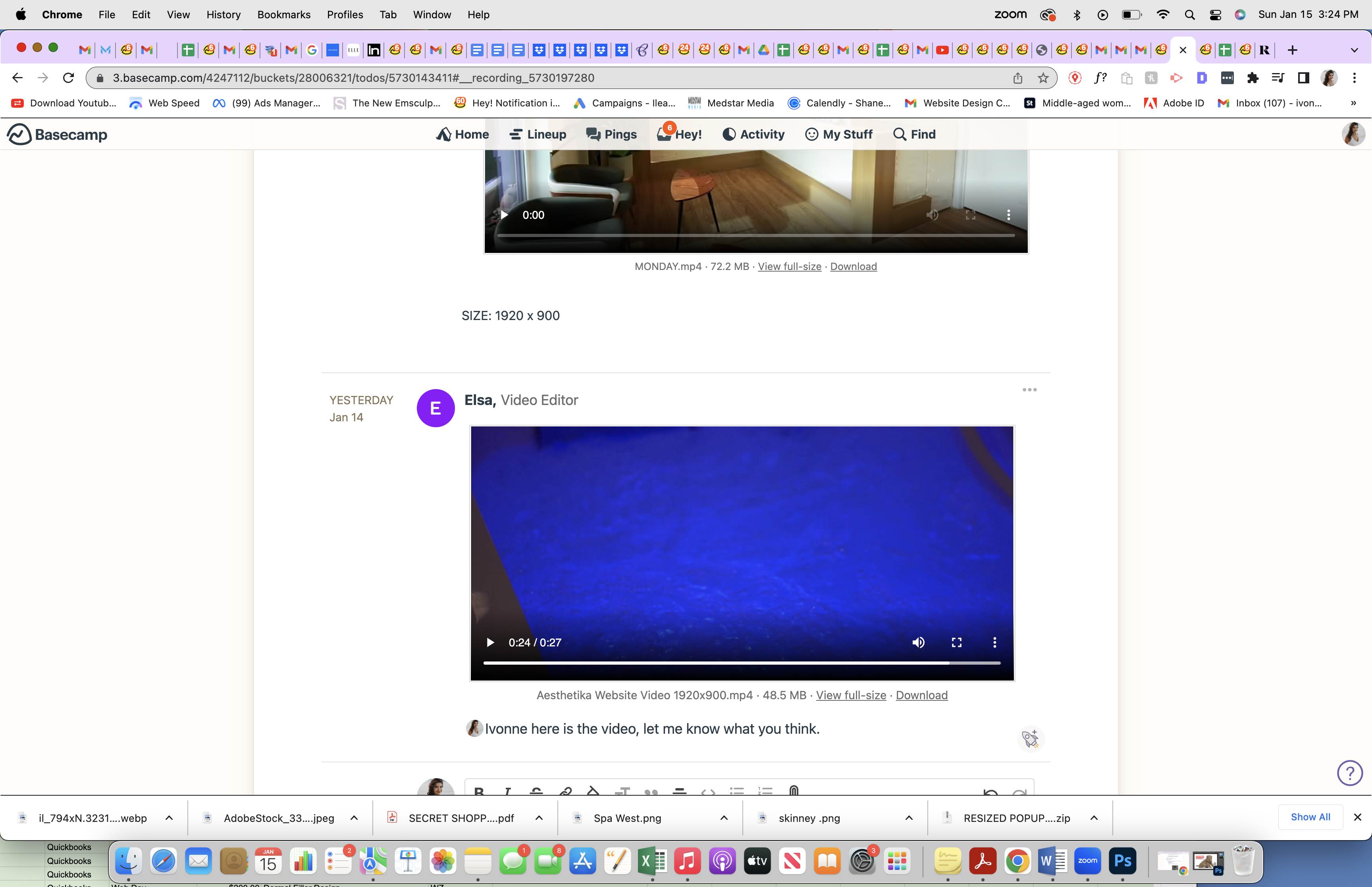Image resolution: width=1372 pixels, height=887 pixels.
Task: View full-size Aesthetika Website Video
Action: click(x=851, y=695)
